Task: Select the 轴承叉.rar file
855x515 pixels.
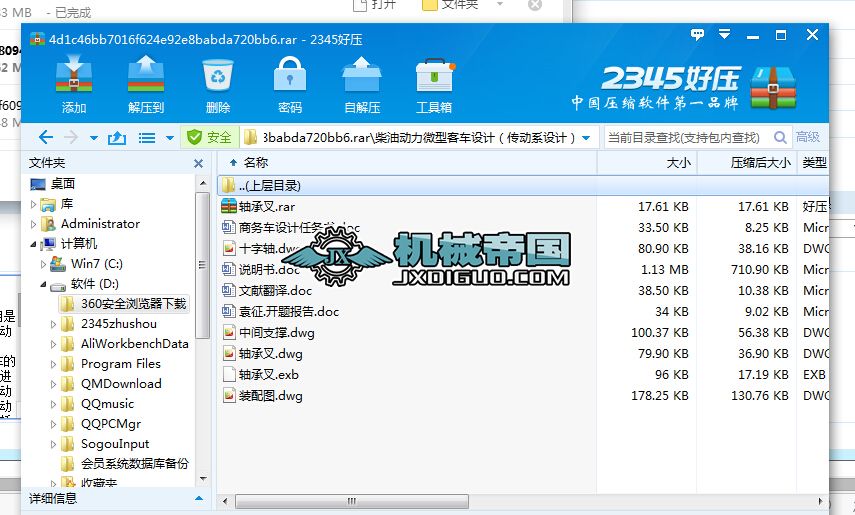Action: coord(267,207)
